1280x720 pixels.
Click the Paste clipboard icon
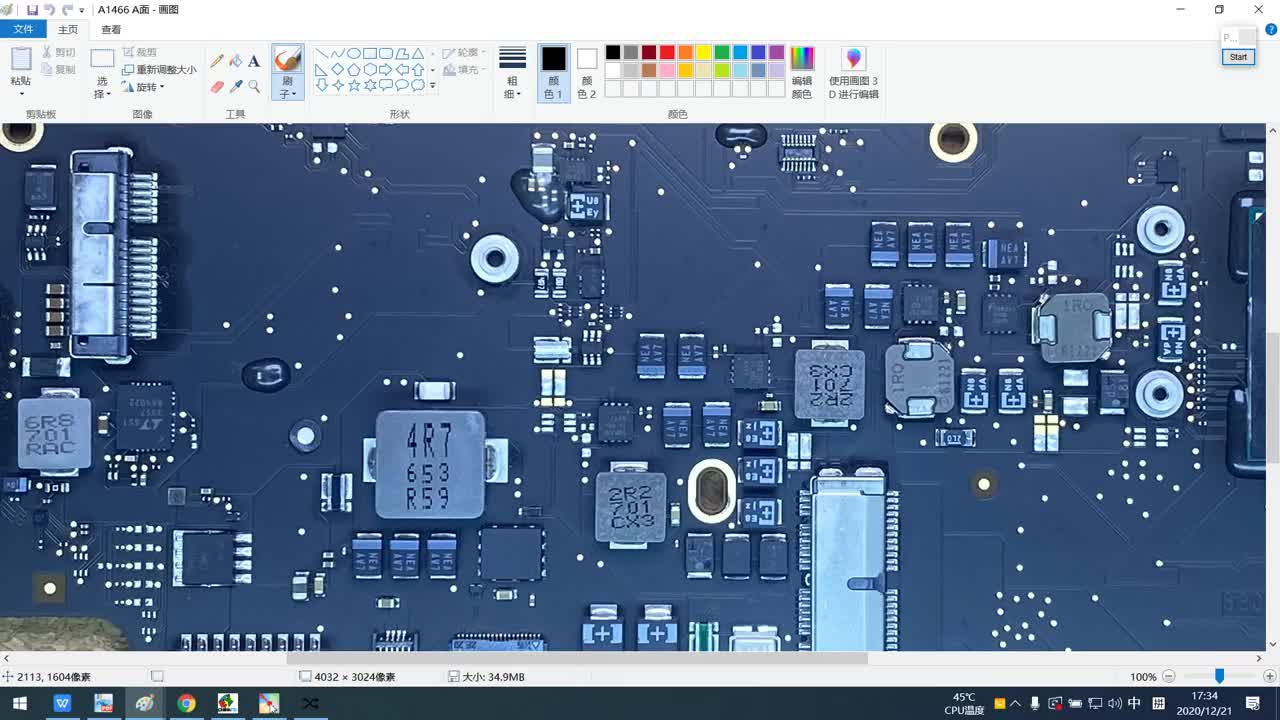[21, 59]
